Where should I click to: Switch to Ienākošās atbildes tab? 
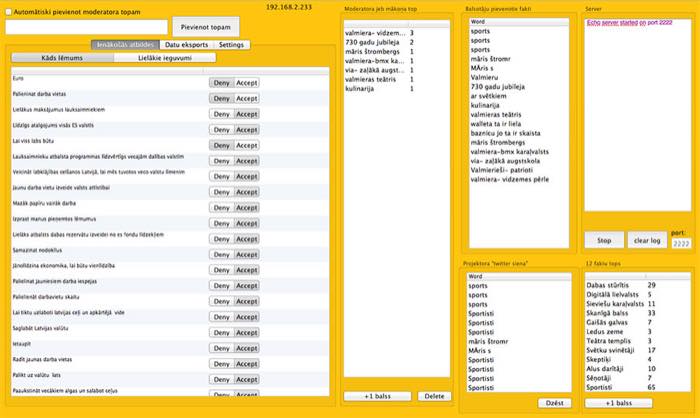[x=125, y=45]
